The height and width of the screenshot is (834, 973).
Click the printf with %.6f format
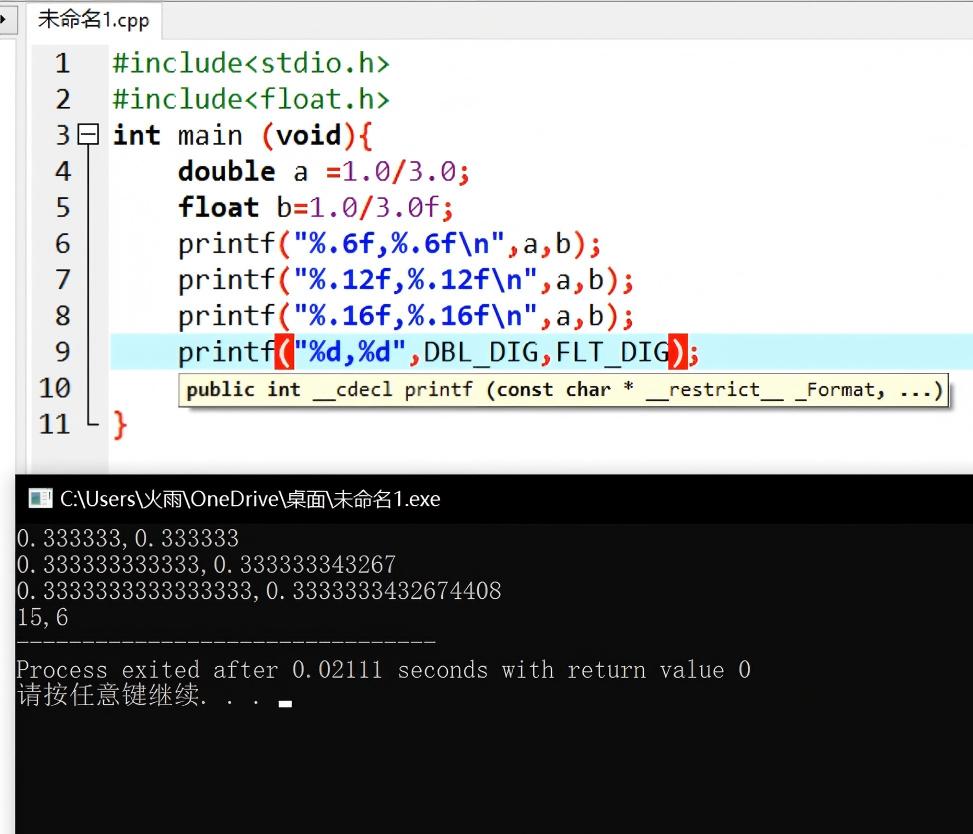[x=389, y=244]
